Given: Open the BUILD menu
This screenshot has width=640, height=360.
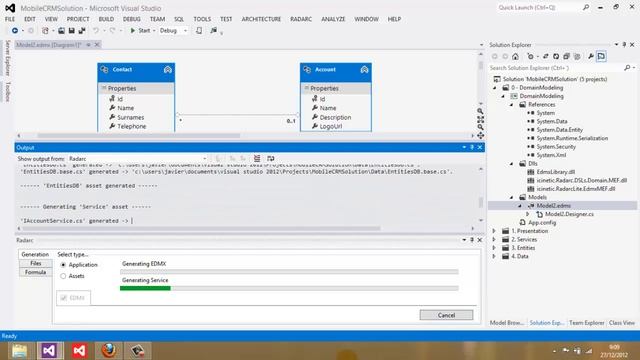Looking at the screenshot, I should (x=106, y=19).
